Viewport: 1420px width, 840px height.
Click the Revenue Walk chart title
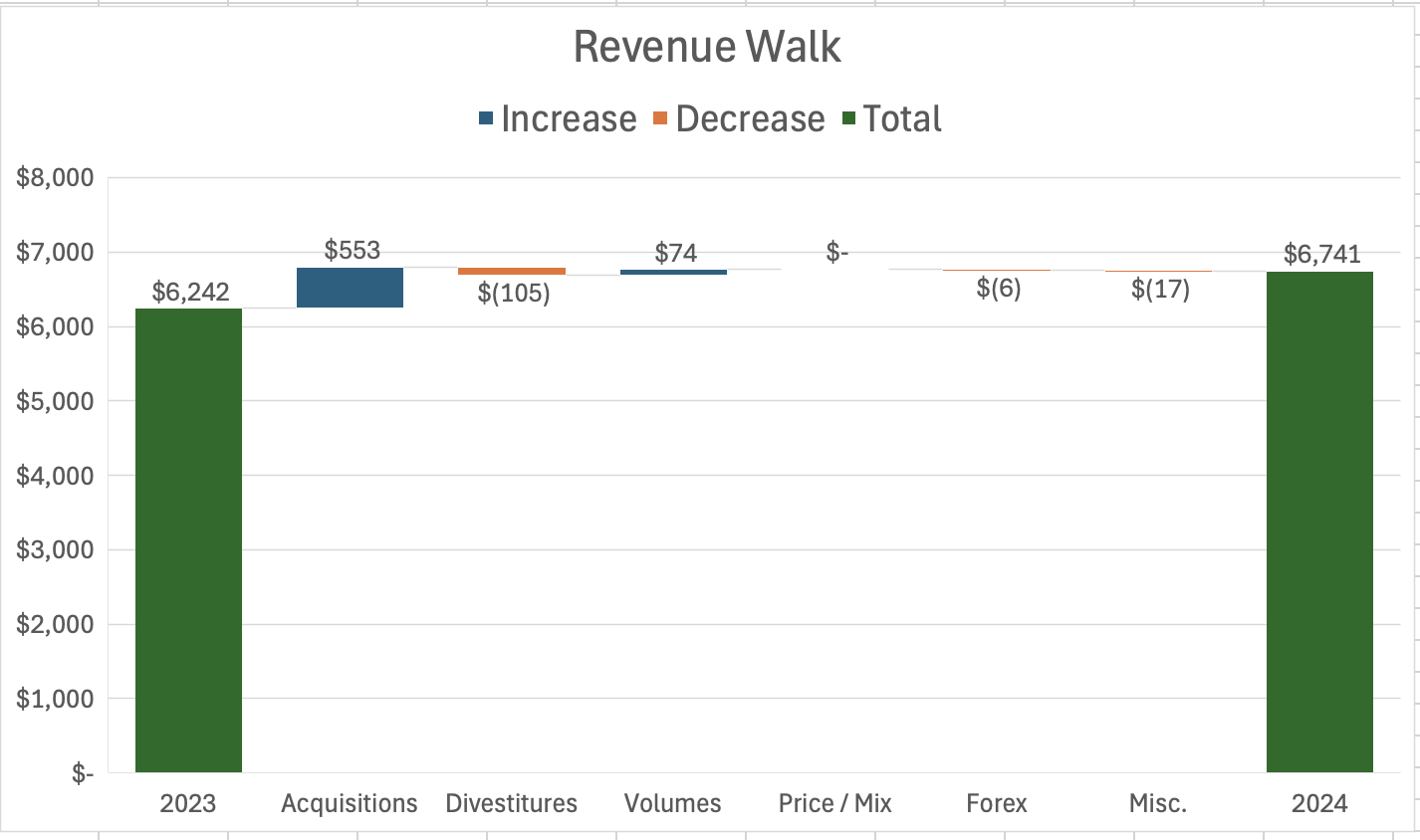coord(707,45)
